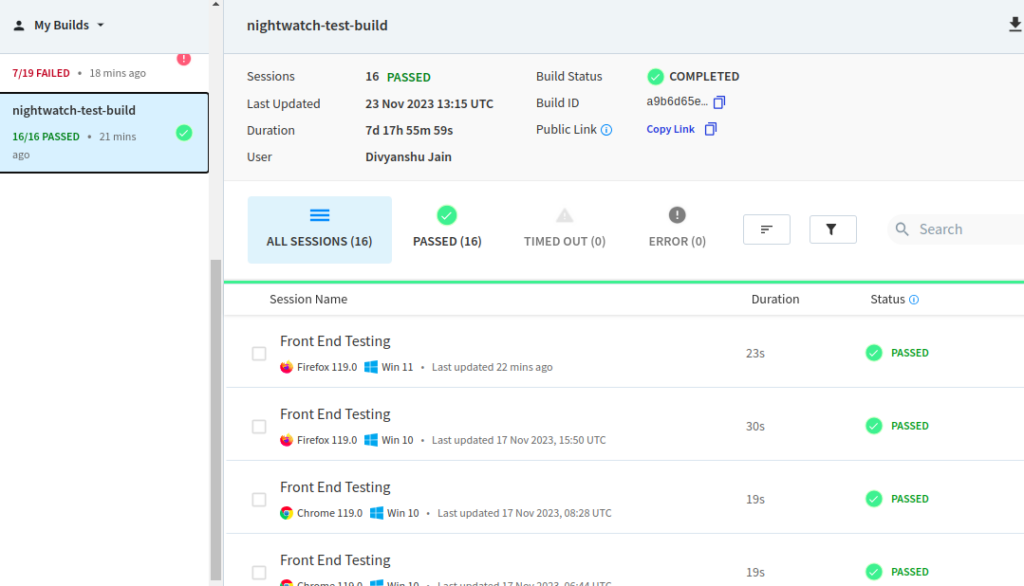Copy the Build ID using the copy icon

click(x=719, y=103)
